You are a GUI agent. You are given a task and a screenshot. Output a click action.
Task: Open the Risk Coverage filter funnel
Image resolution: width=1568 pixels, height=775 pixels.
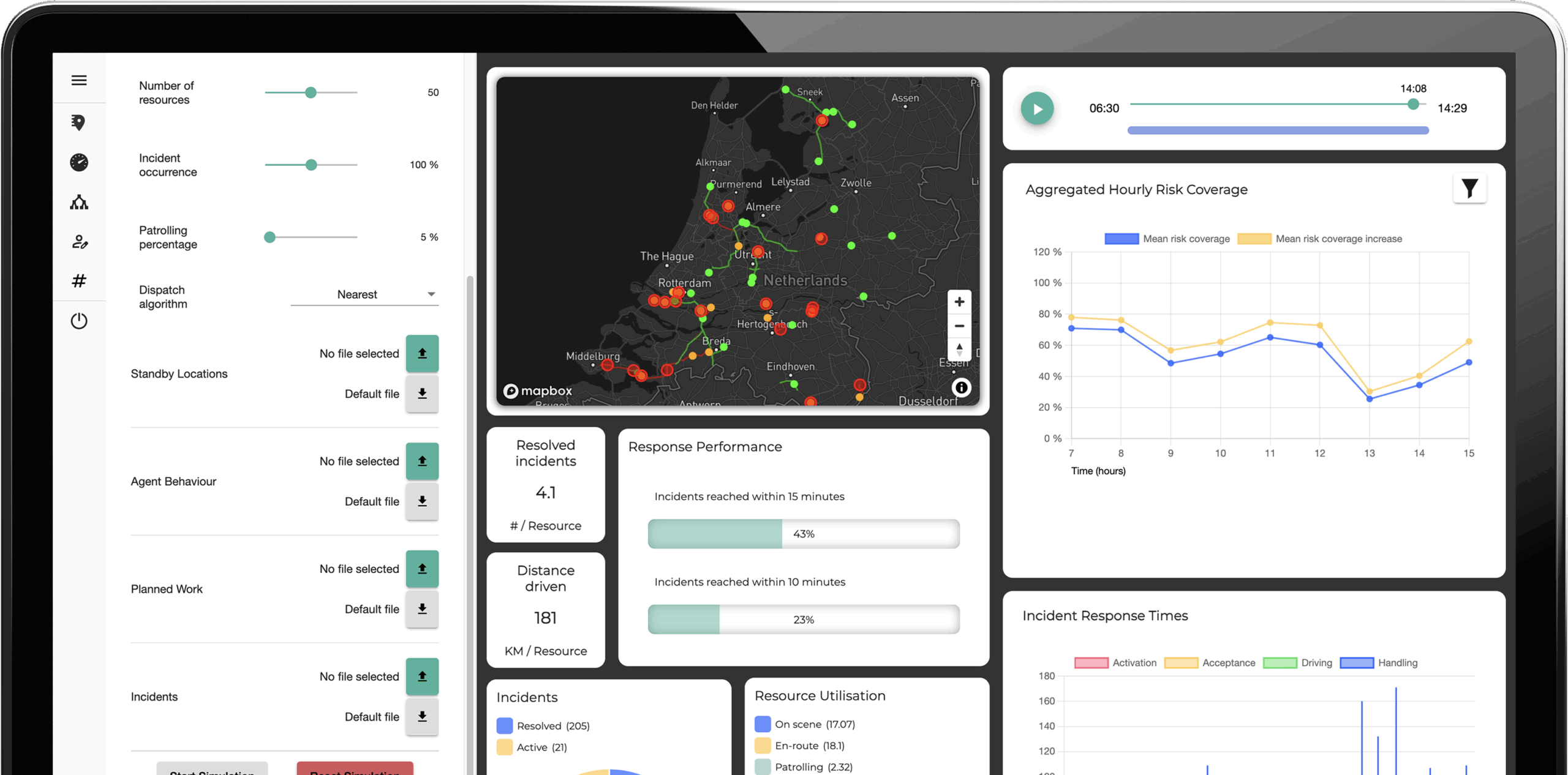(x=1469, y=188)
